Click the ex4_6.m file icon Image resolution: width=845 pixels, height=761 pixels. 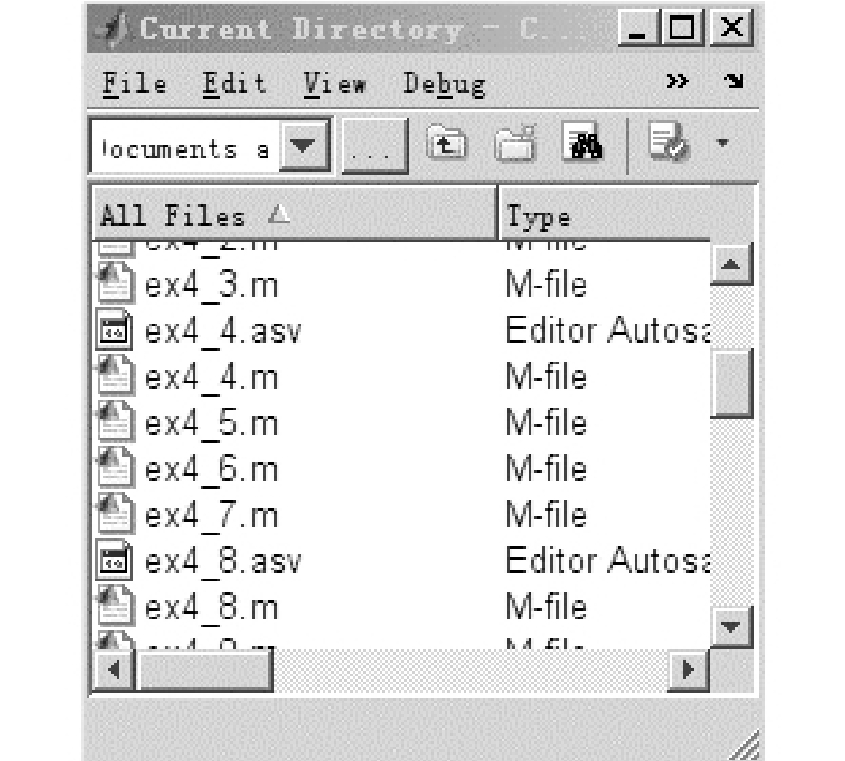(x=115, y=468)
